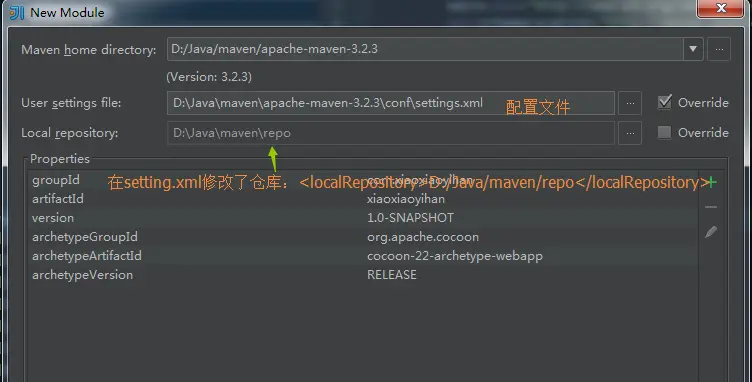
Task: Click the User settings file path field
Action: click(x=390, y=103)
